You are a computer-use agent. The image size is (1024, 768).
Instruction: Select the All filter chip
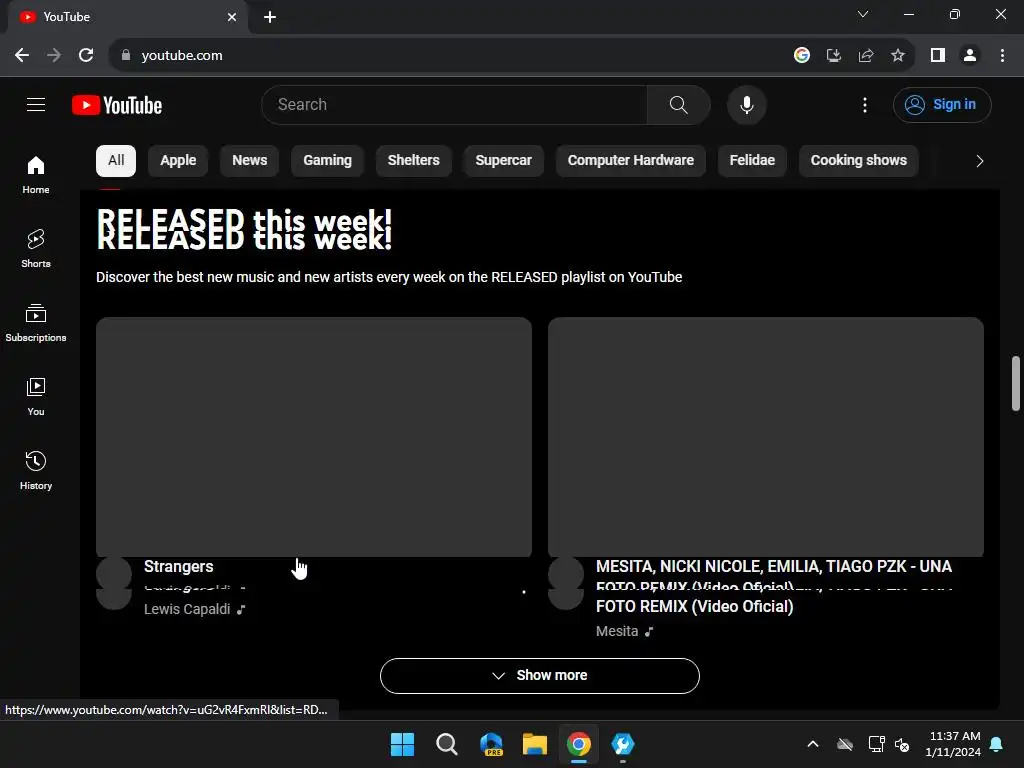point(116,161)
